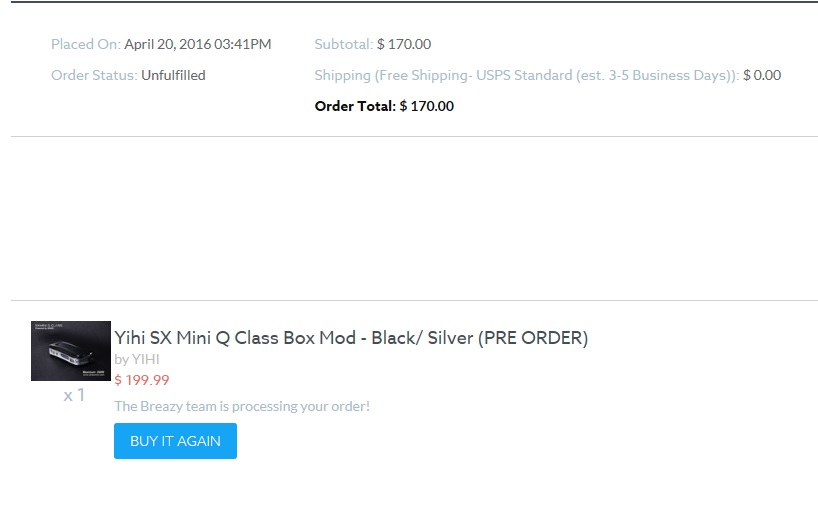
Task: Select the $ 170.00 subtotal amount
Action: tap(404, 44)
